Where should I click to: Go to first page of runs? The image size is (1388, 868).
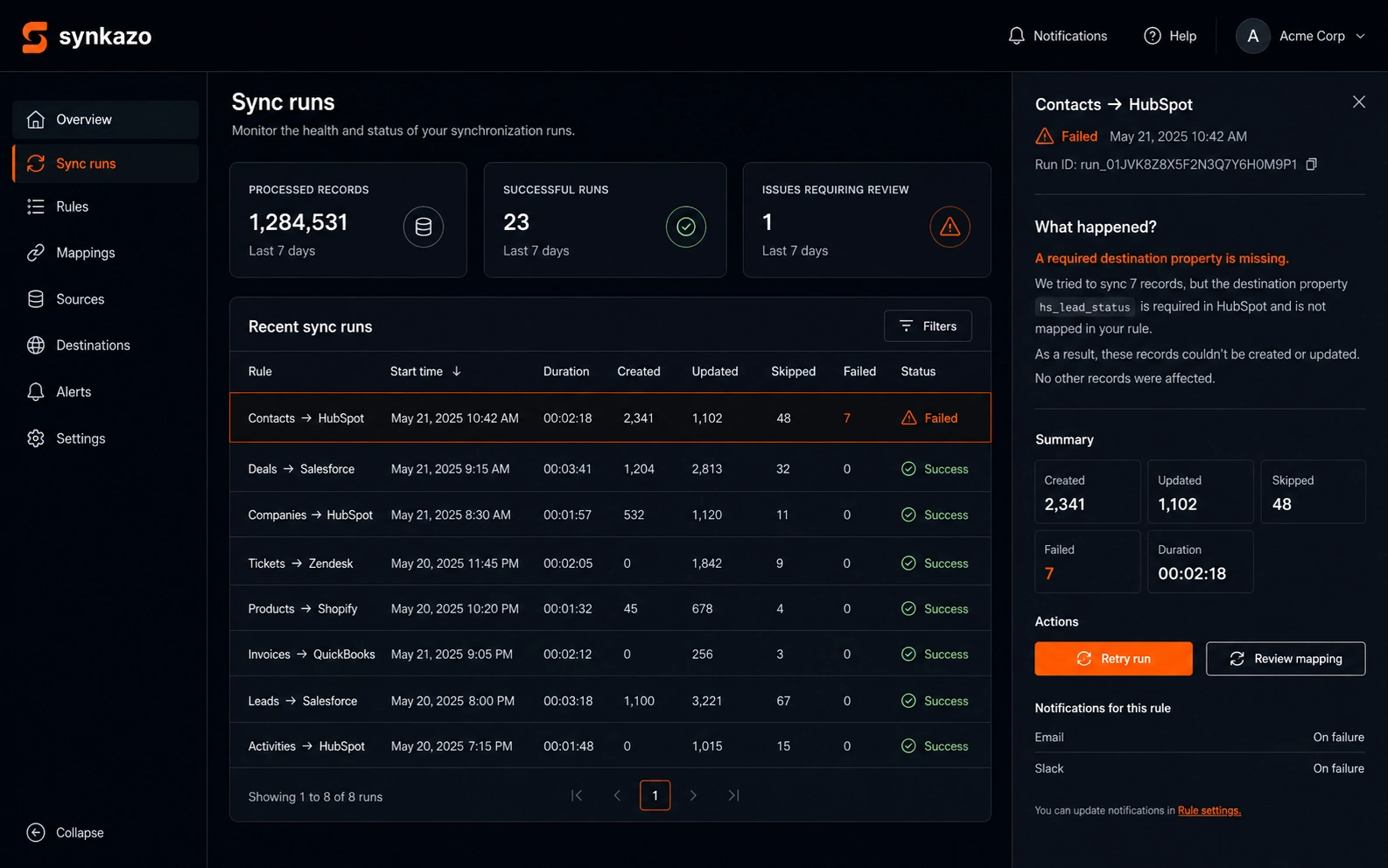click(577, 795)
